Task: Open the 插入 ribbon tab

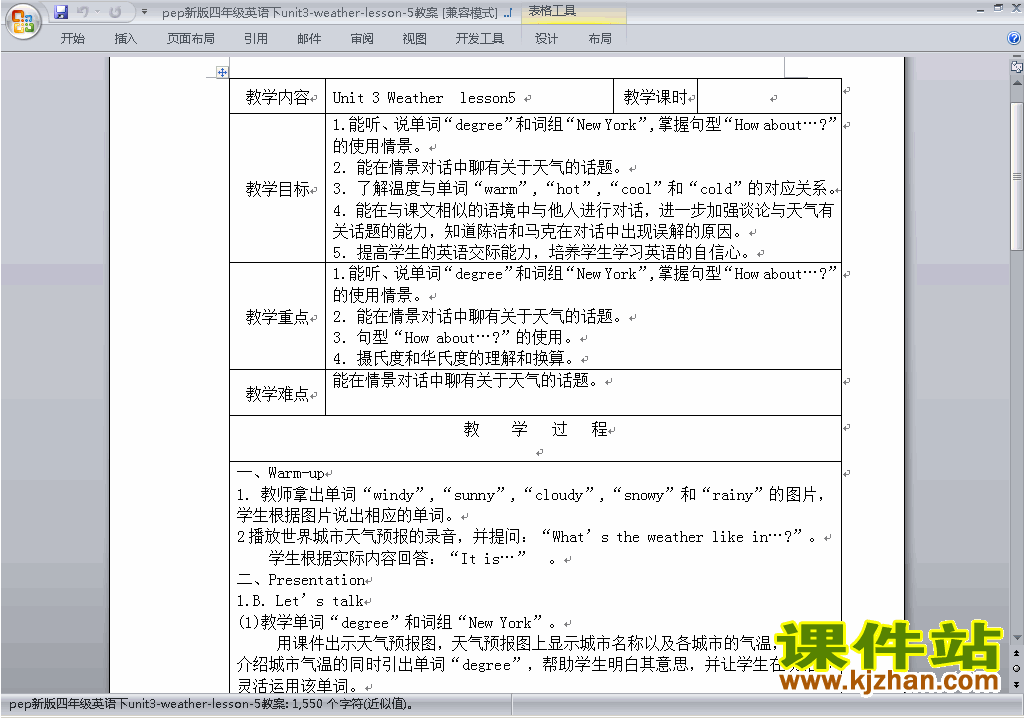Action: click(x=125, y=39)
